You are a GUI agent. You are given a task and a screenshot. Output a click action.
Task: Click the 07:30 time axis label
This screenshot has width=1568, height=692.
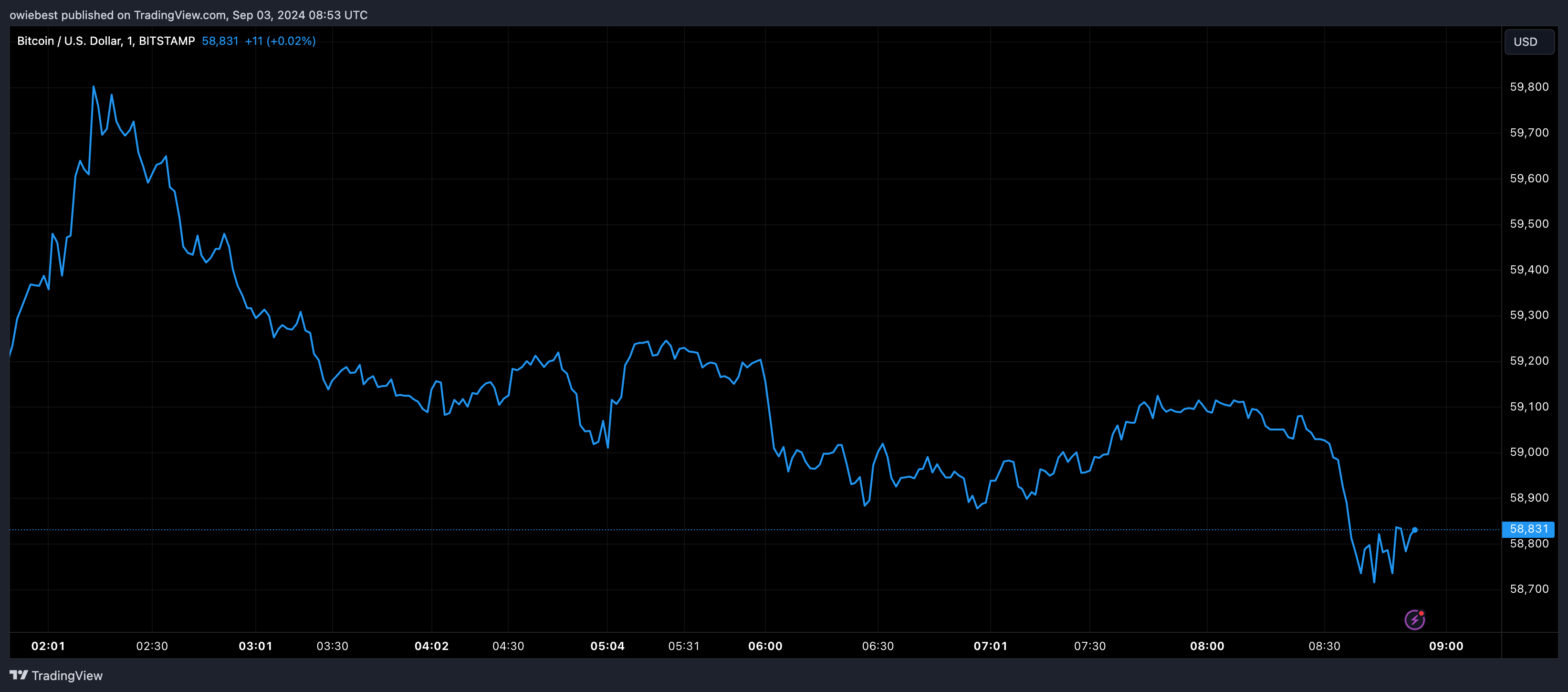pyautogui.click(x=1089, y=646)
